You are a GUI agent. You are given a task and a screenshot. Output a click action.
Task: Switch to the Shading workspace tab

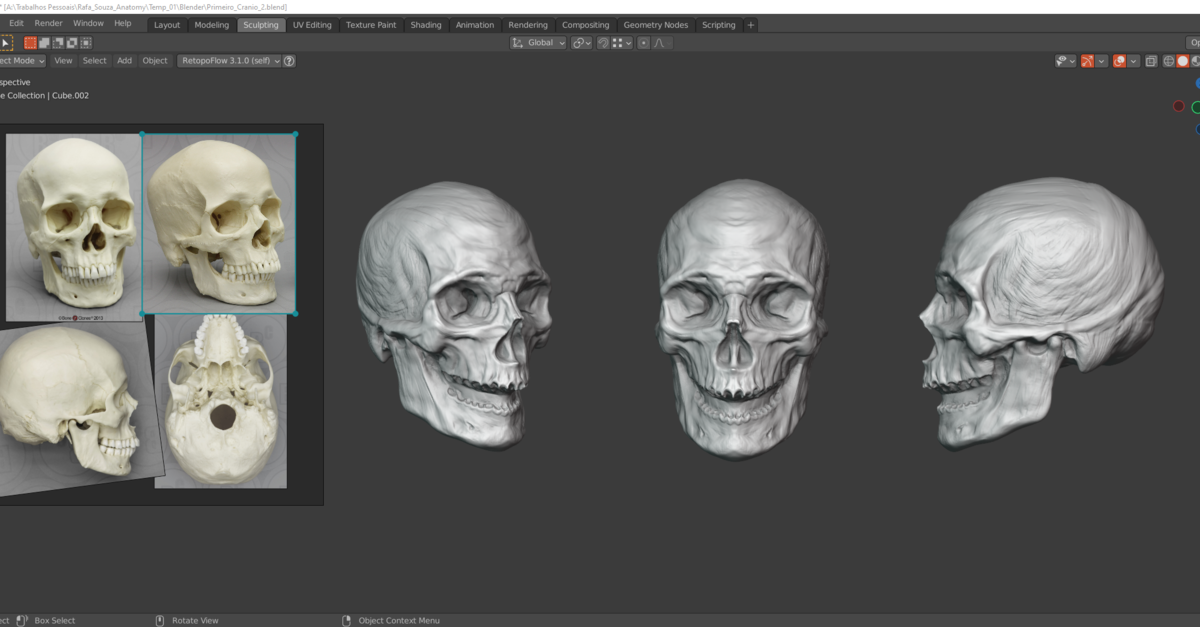tap(426, 24)
